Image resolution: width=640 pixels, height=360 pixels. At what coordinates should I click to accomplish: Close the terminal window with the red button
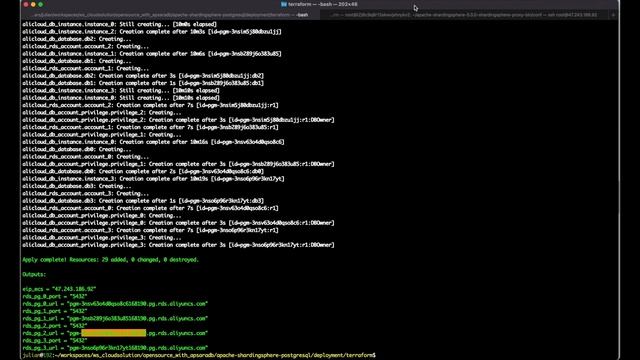26,4
